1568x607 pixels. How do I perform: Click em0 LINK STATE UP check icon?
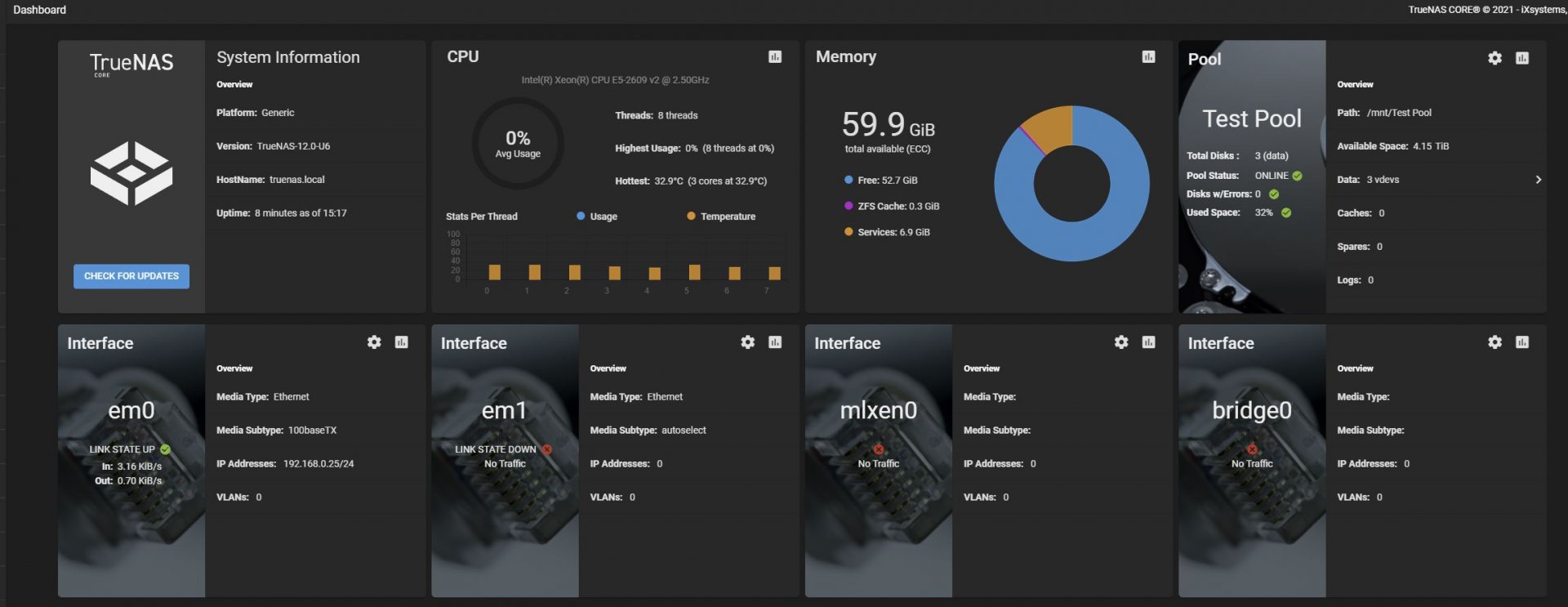pyautogui.click(x=165, y=449)
